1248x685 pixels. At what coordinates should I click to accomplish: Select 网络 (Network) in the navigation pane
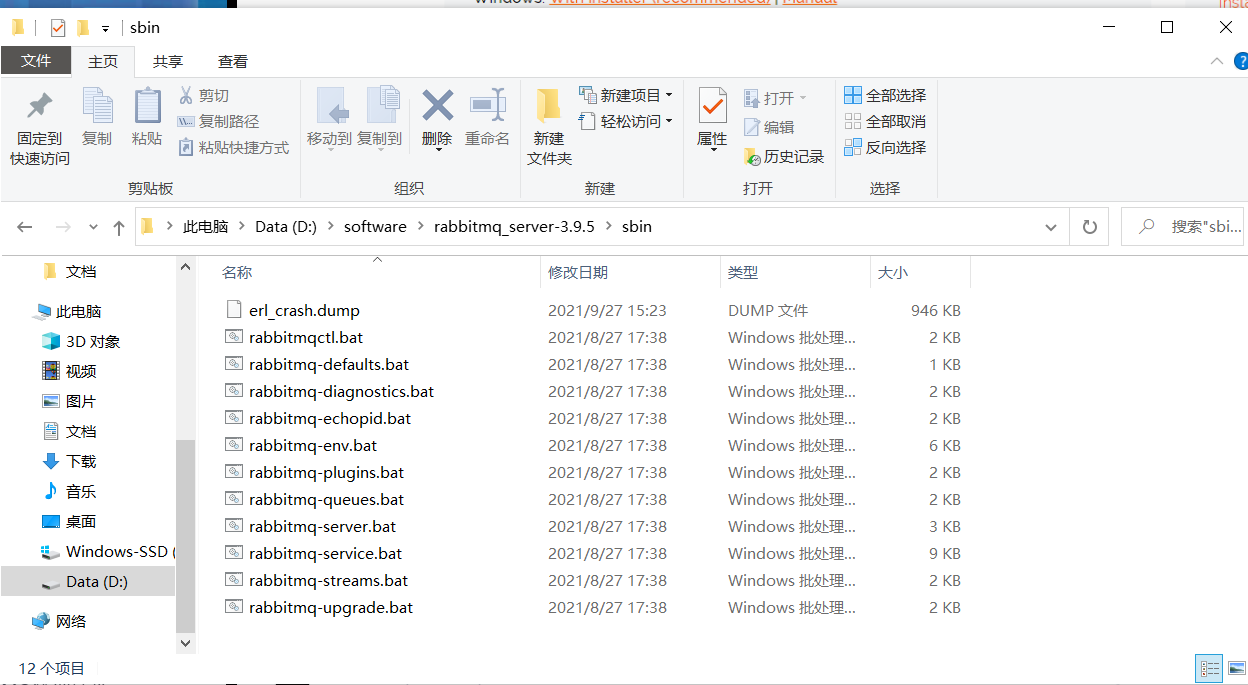[70, 621]
